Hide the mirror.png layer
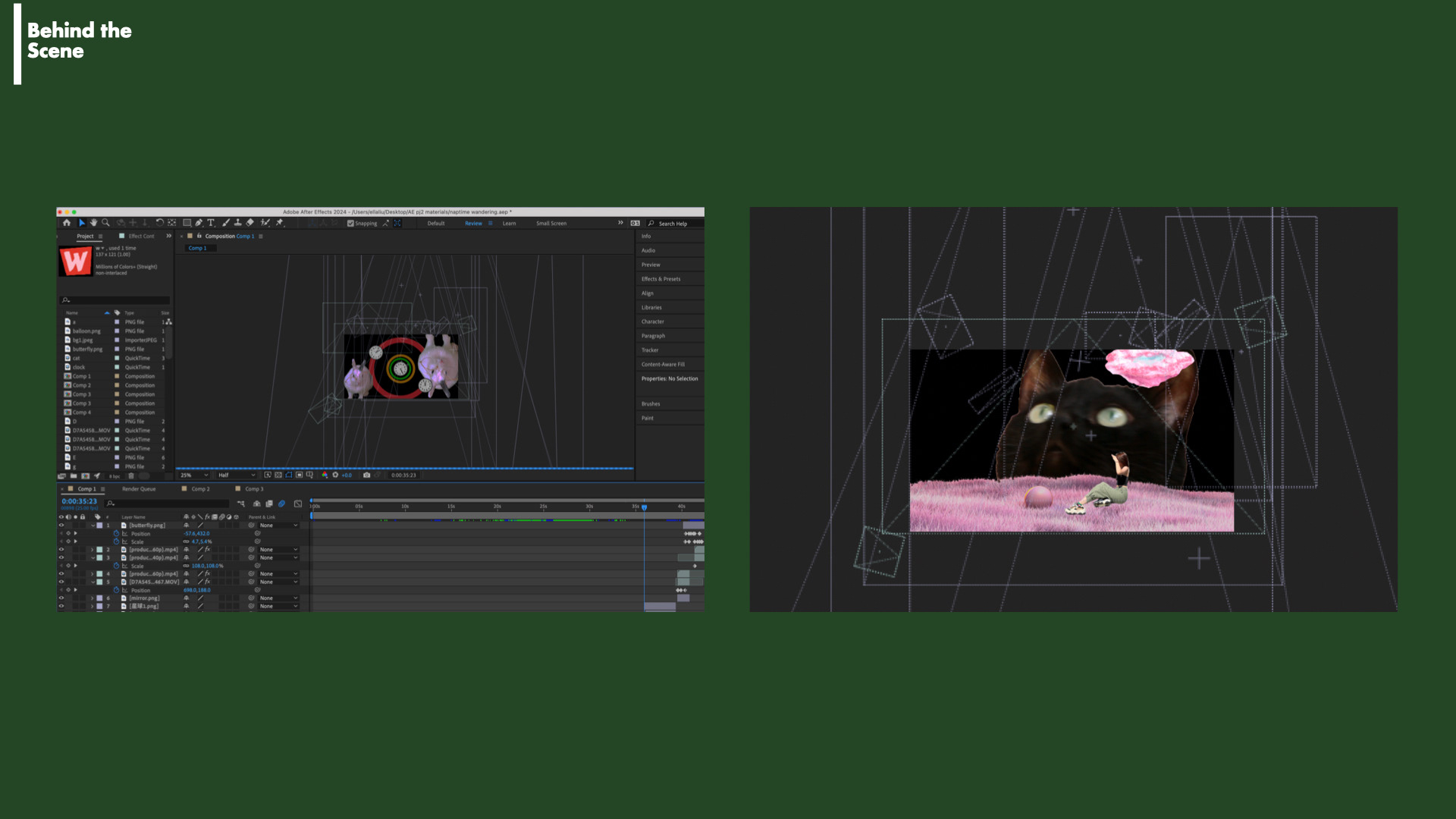This screenshot has width=1456, height=819. [61, 598]
